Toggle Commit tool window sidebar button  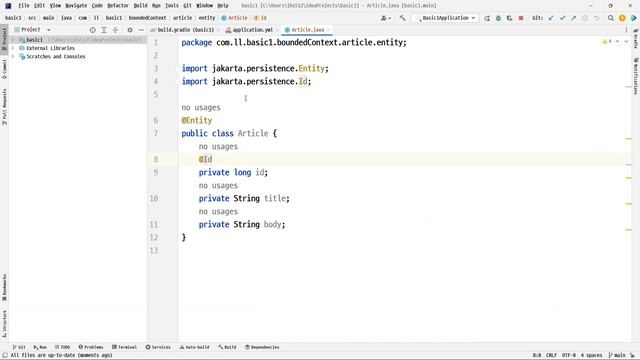coord(4,69)
